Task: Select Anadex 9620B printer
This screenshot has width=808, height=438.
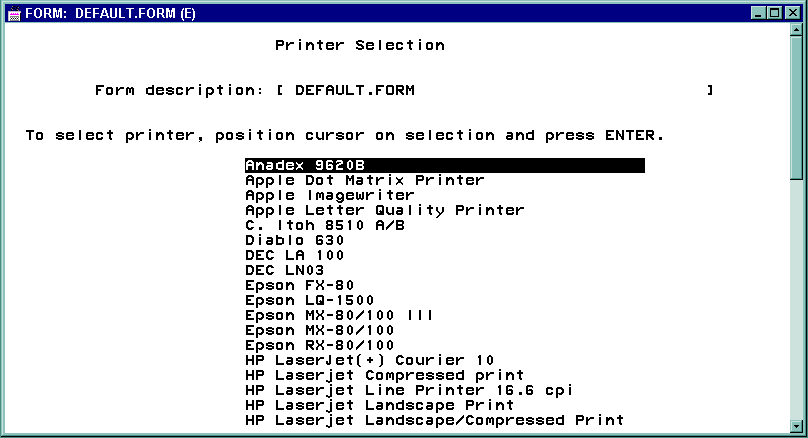Action: coord(444,165)
